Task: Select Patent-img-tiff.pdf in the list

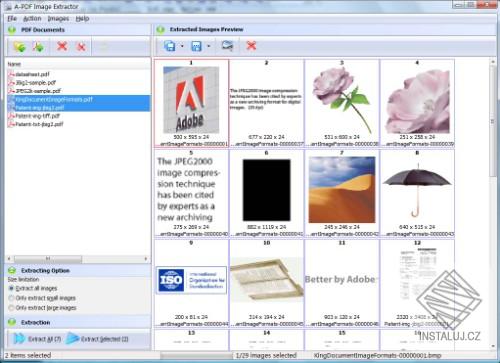Action: click(x=37, y=116)
